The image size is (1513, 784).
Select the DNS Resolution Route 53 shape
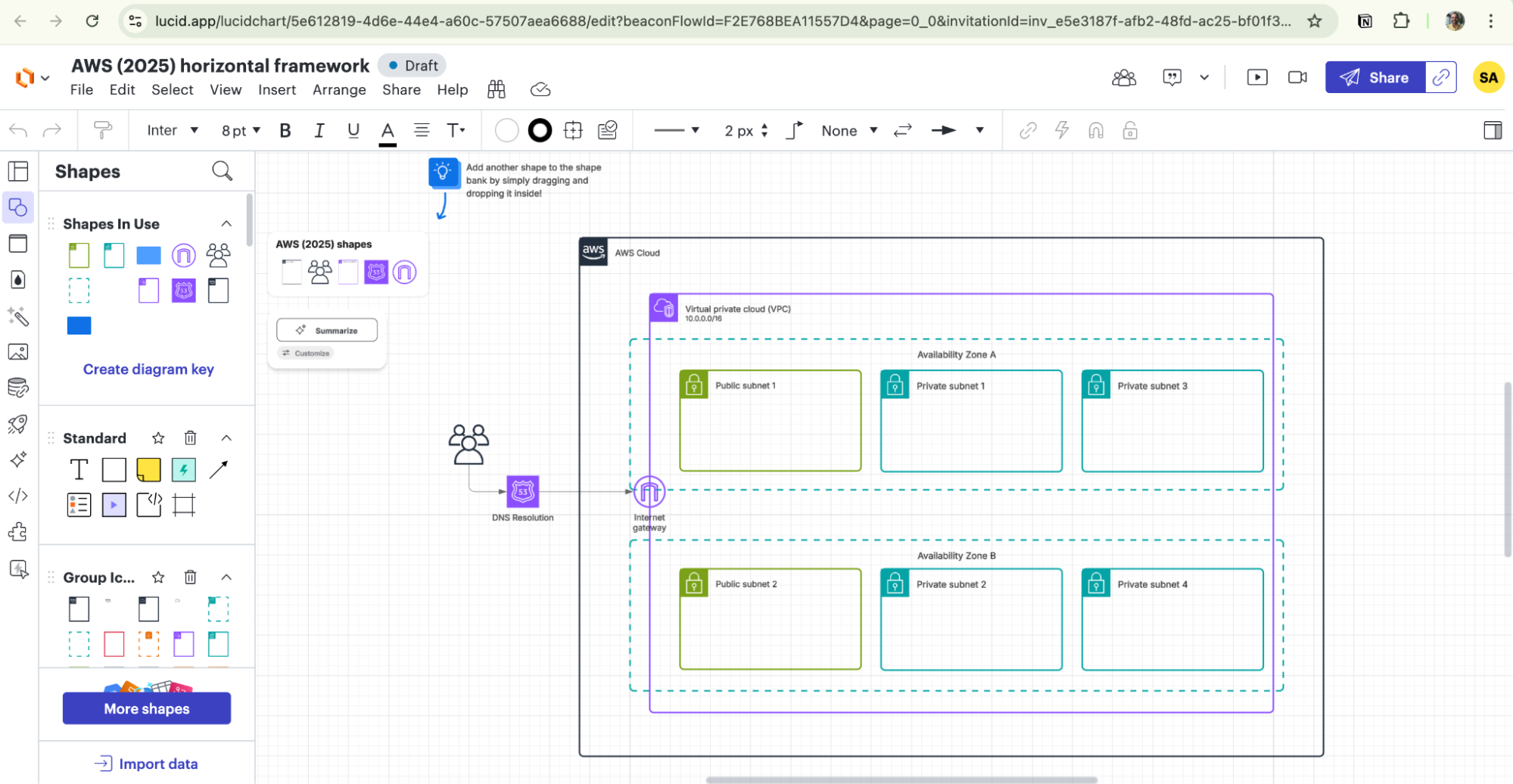(523, 492)
